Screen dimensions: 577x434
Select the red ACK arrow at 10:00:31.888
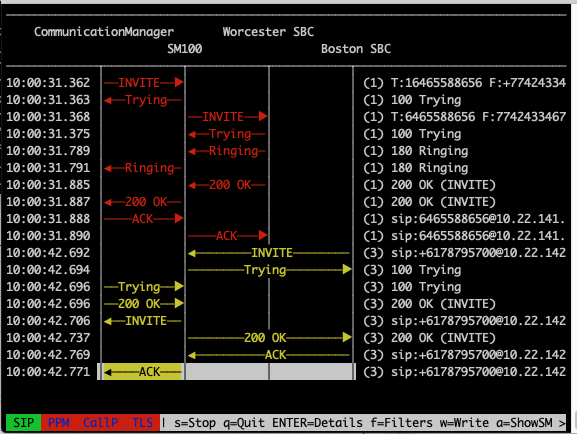click(143, 219)
